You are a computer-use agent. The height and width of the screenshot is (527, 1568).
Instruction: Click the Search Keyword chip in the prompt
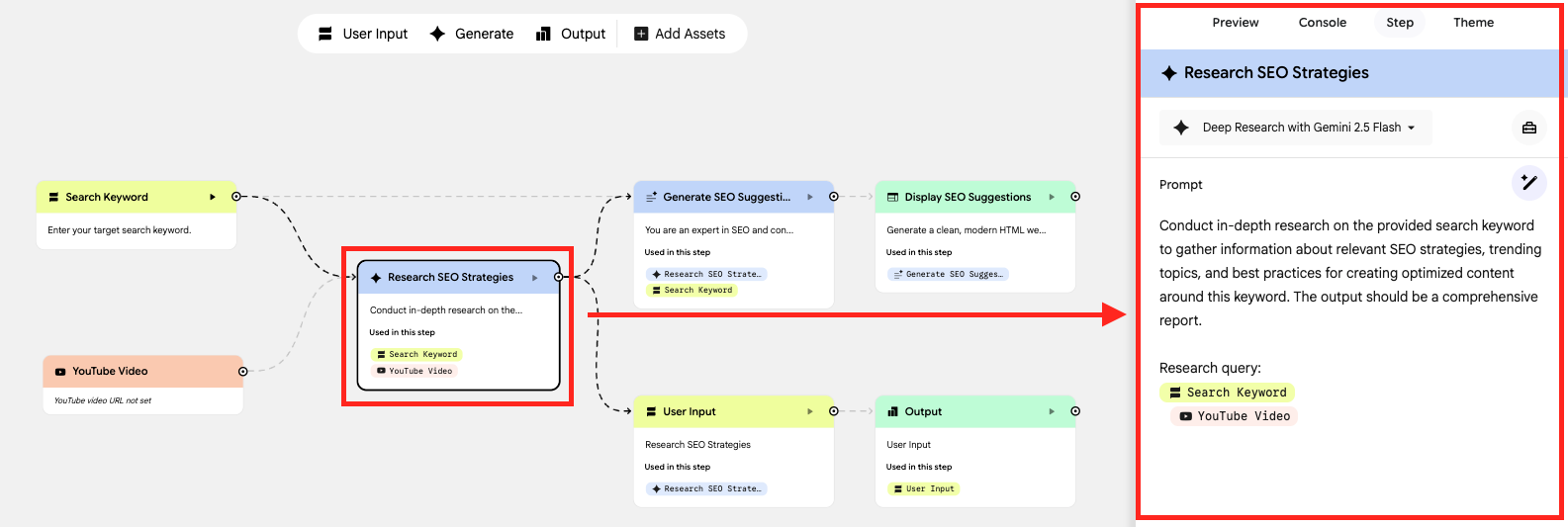coord(1227,393)
